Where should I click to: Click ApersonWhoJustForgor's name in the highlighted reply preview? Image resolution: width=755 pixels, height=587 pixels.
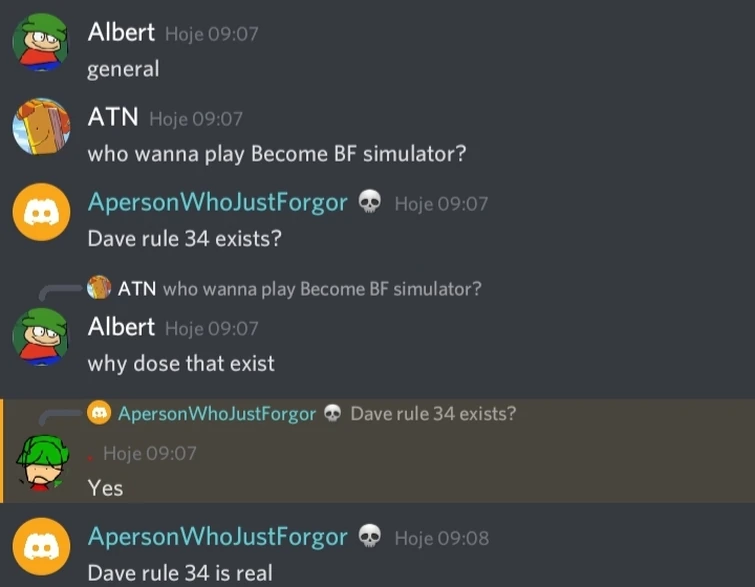217,414
